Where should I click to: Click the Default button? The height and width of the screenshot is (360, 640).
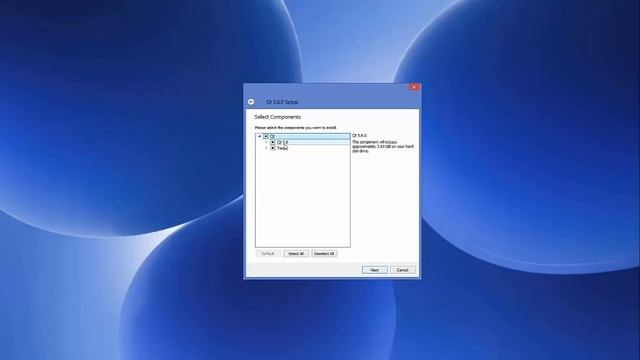(x=268, y=253)
